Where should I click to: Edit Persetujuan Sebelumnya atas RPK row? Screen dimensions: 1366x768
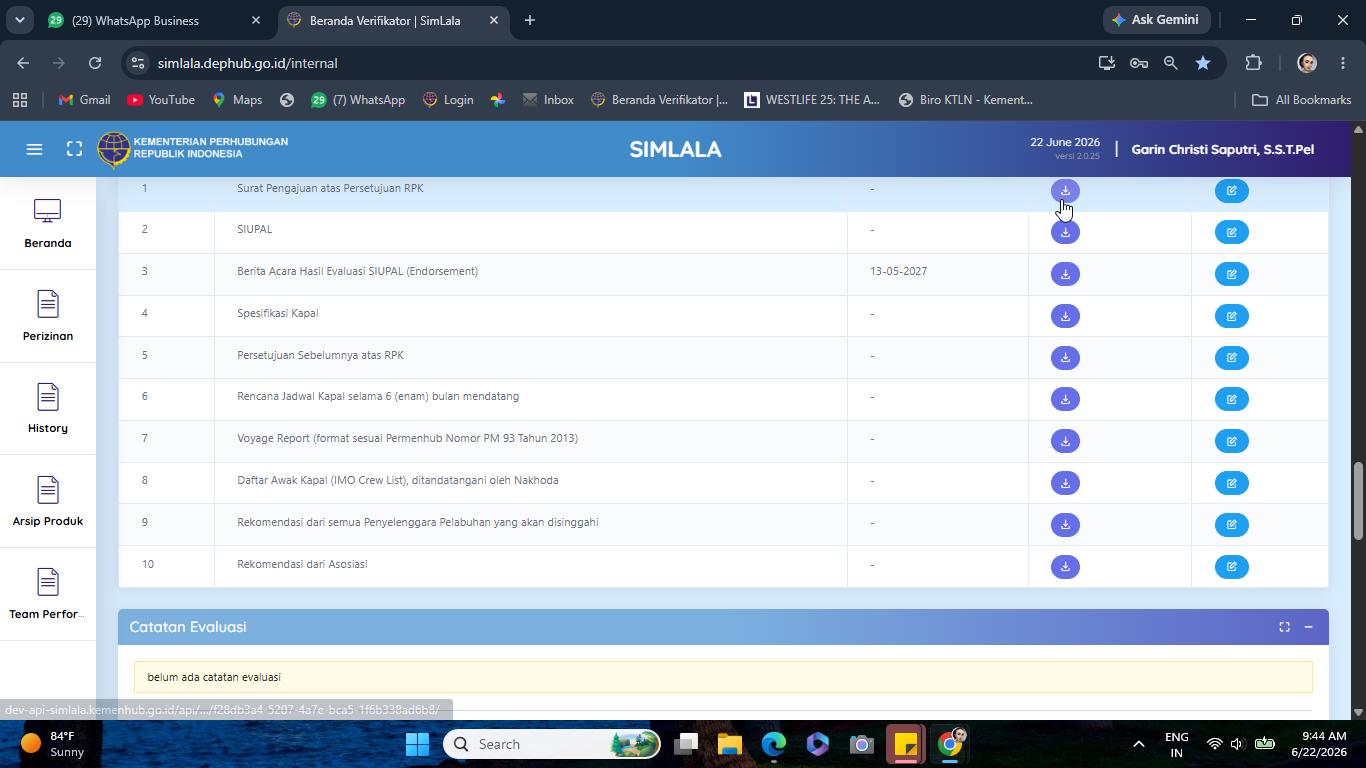click(1231, 357)
